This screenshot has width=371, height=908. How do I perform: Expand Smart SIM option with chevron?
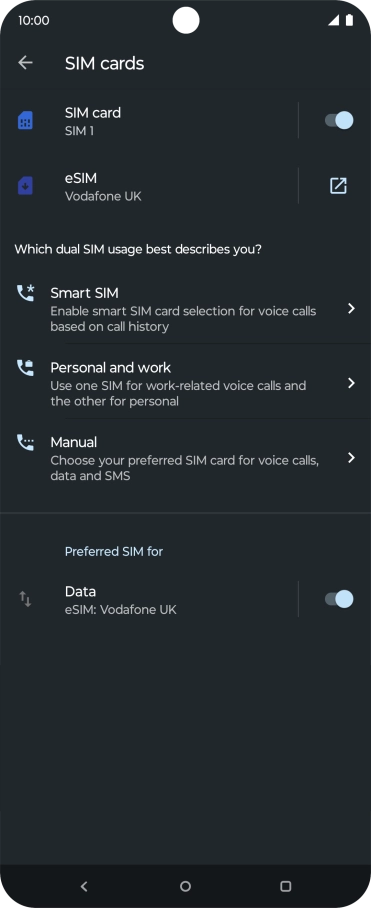coord(351,309)
